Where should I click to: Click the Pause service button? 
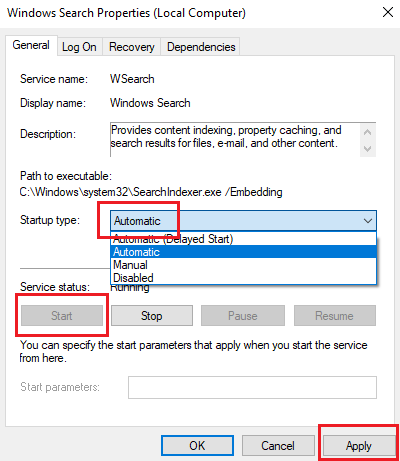(243, 316)
